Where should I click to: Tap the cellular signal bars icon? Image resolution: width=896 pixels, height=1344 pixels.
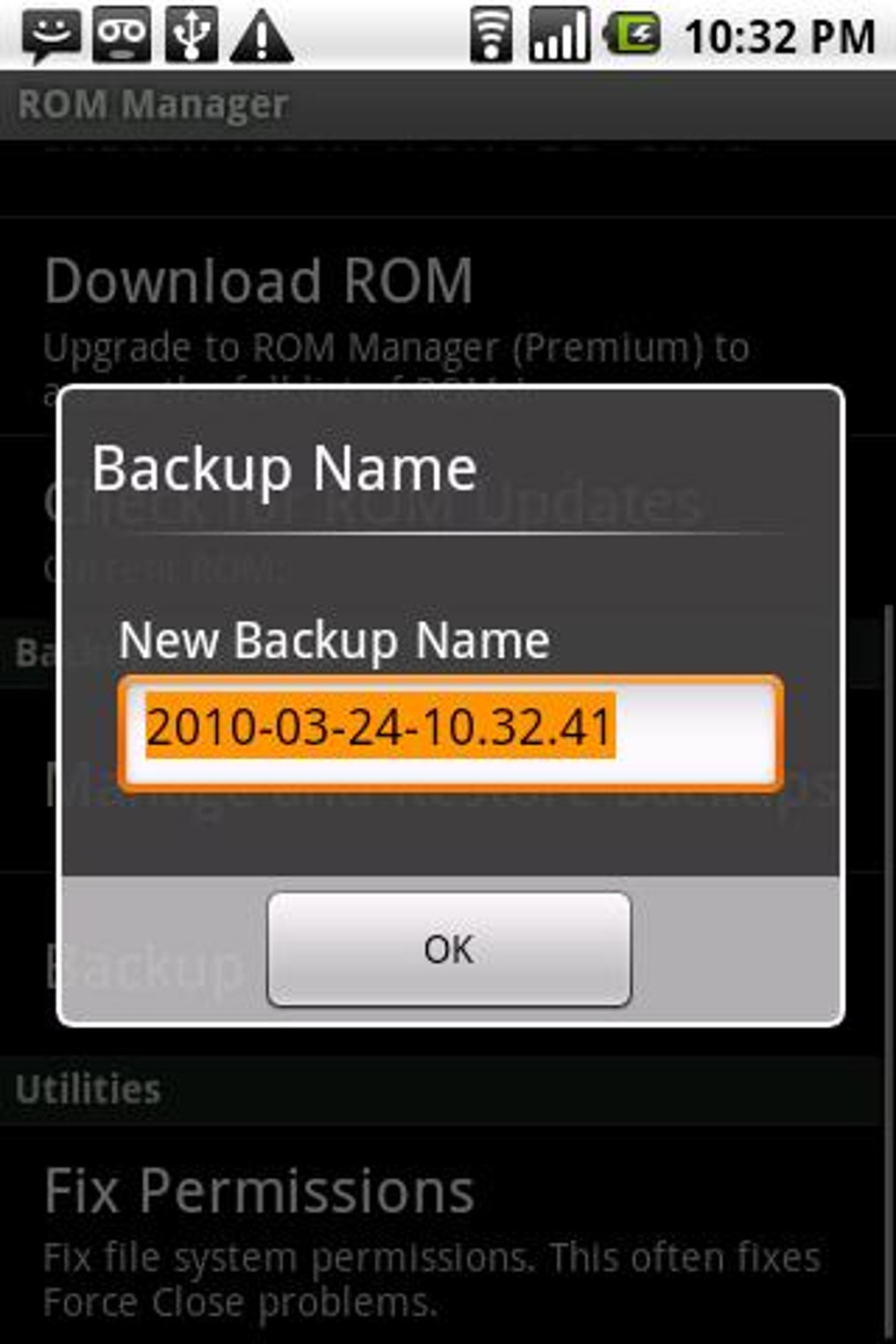point(559,35)
